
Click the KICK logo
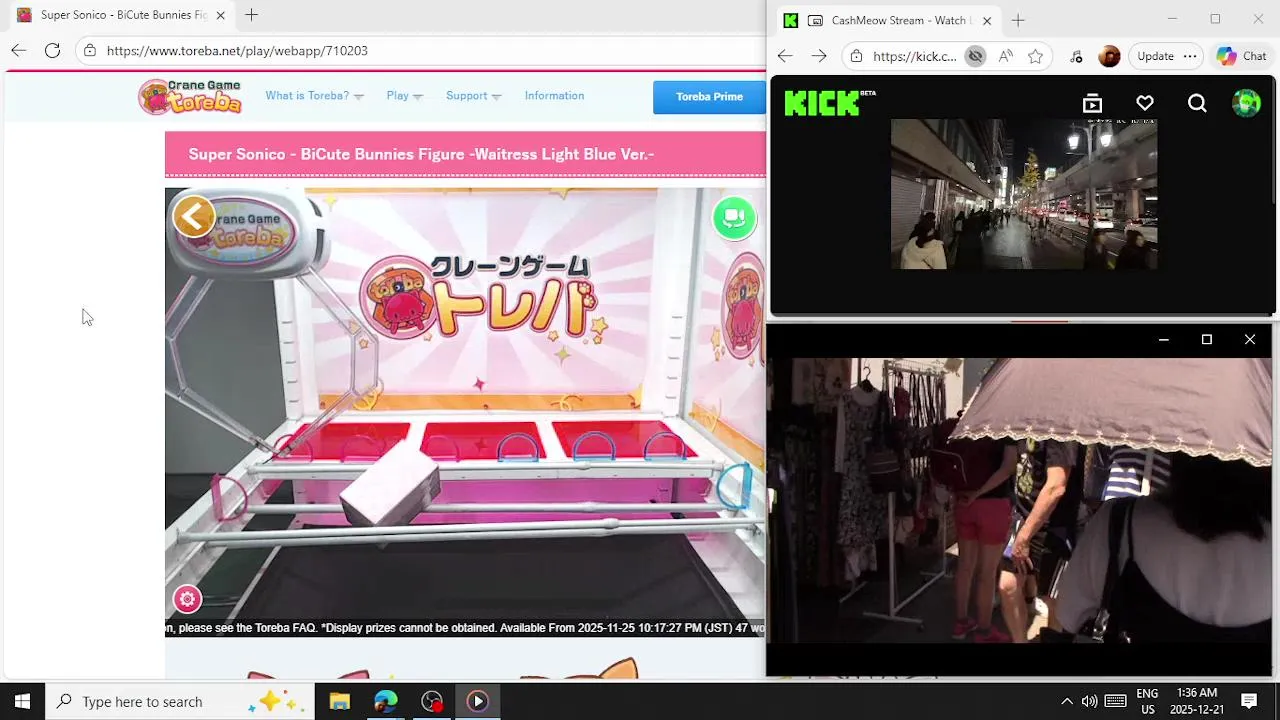[829, 102]
